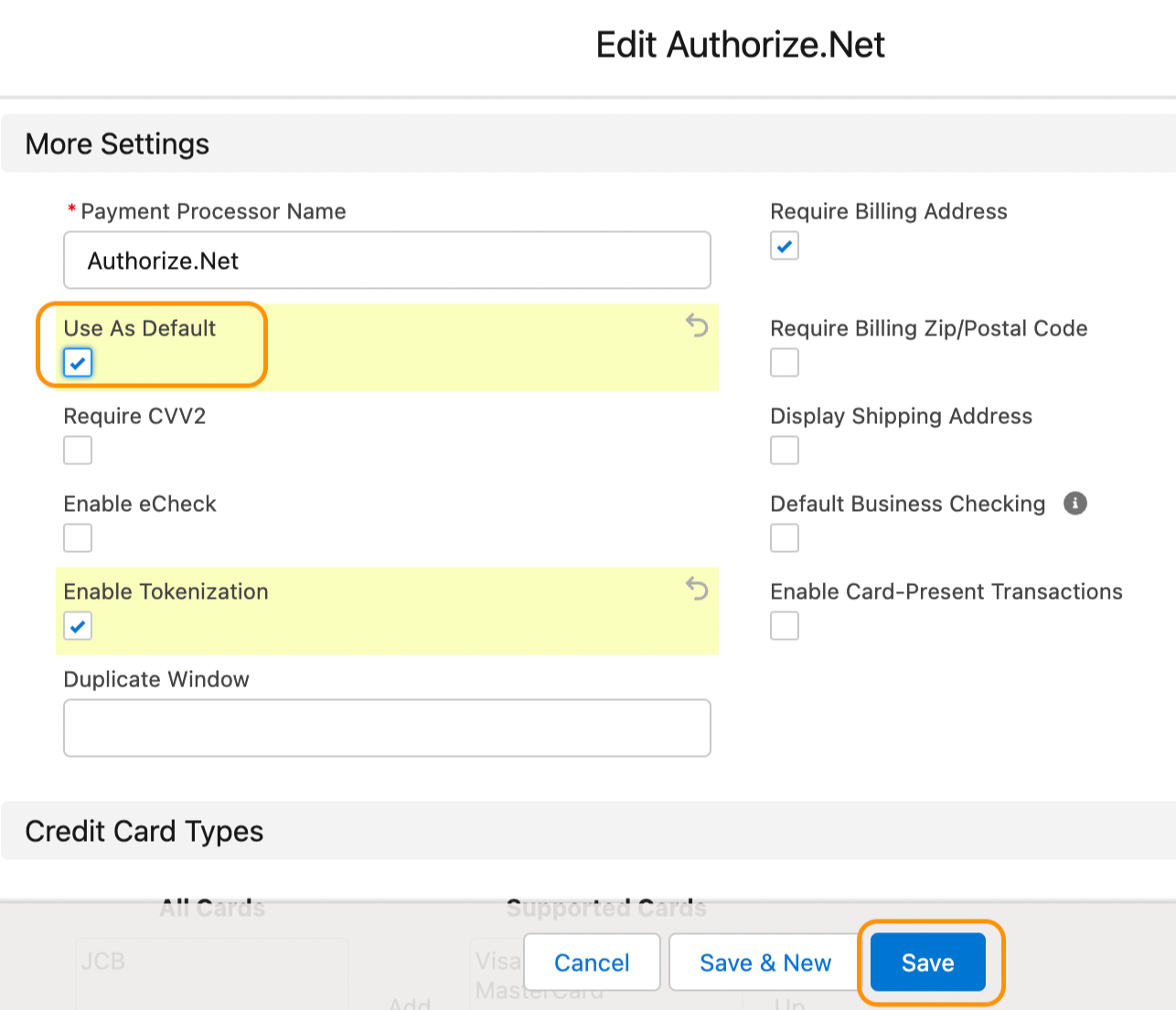
Task: Cancel editing Authorize.Net
Action: pos(592,962)
